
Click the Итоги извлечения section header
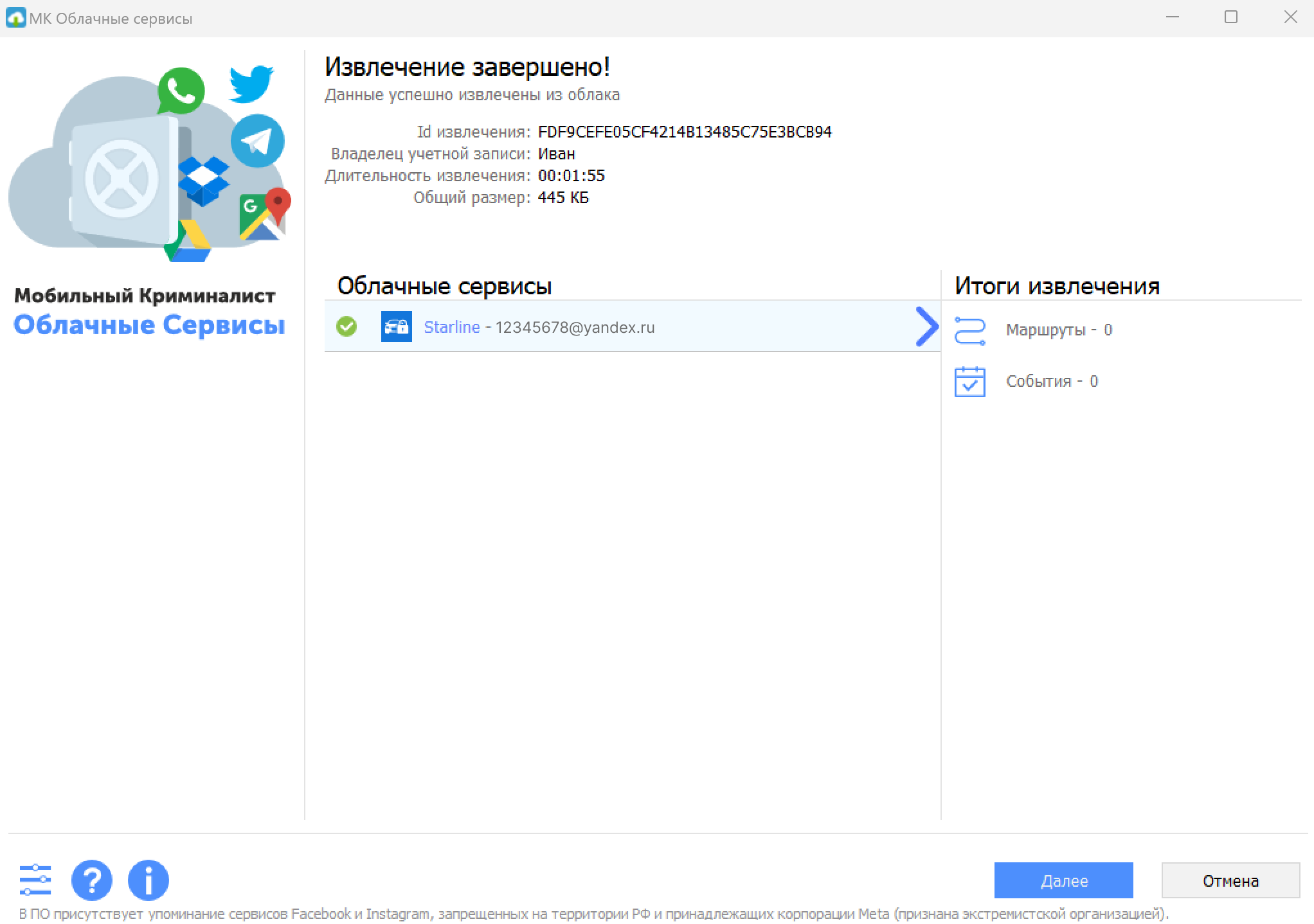click(1057, 285)
